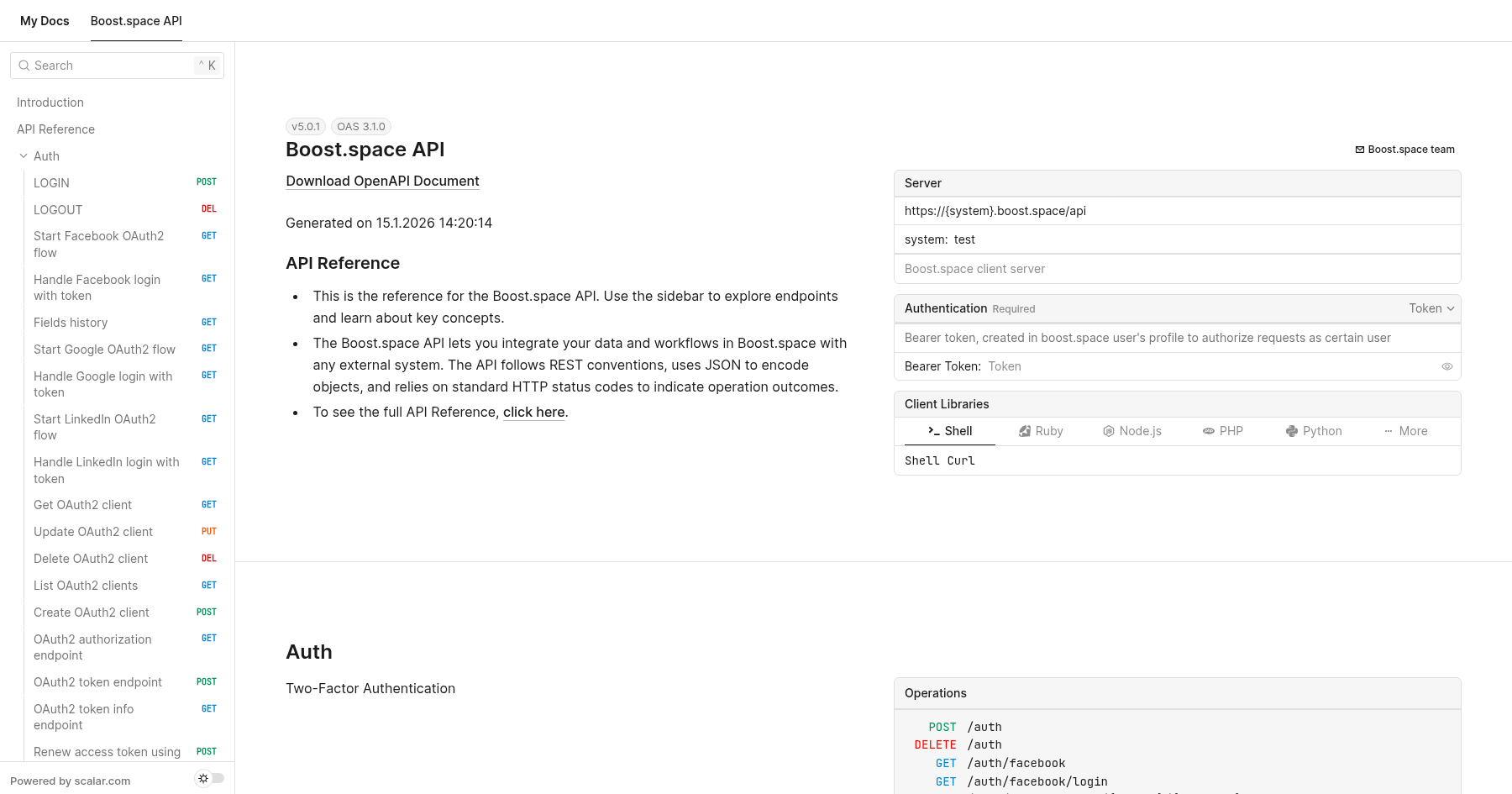Screen dimensions: 1512x794
Task: Click the search magnifier icon
Action: (x=24, y=66)
